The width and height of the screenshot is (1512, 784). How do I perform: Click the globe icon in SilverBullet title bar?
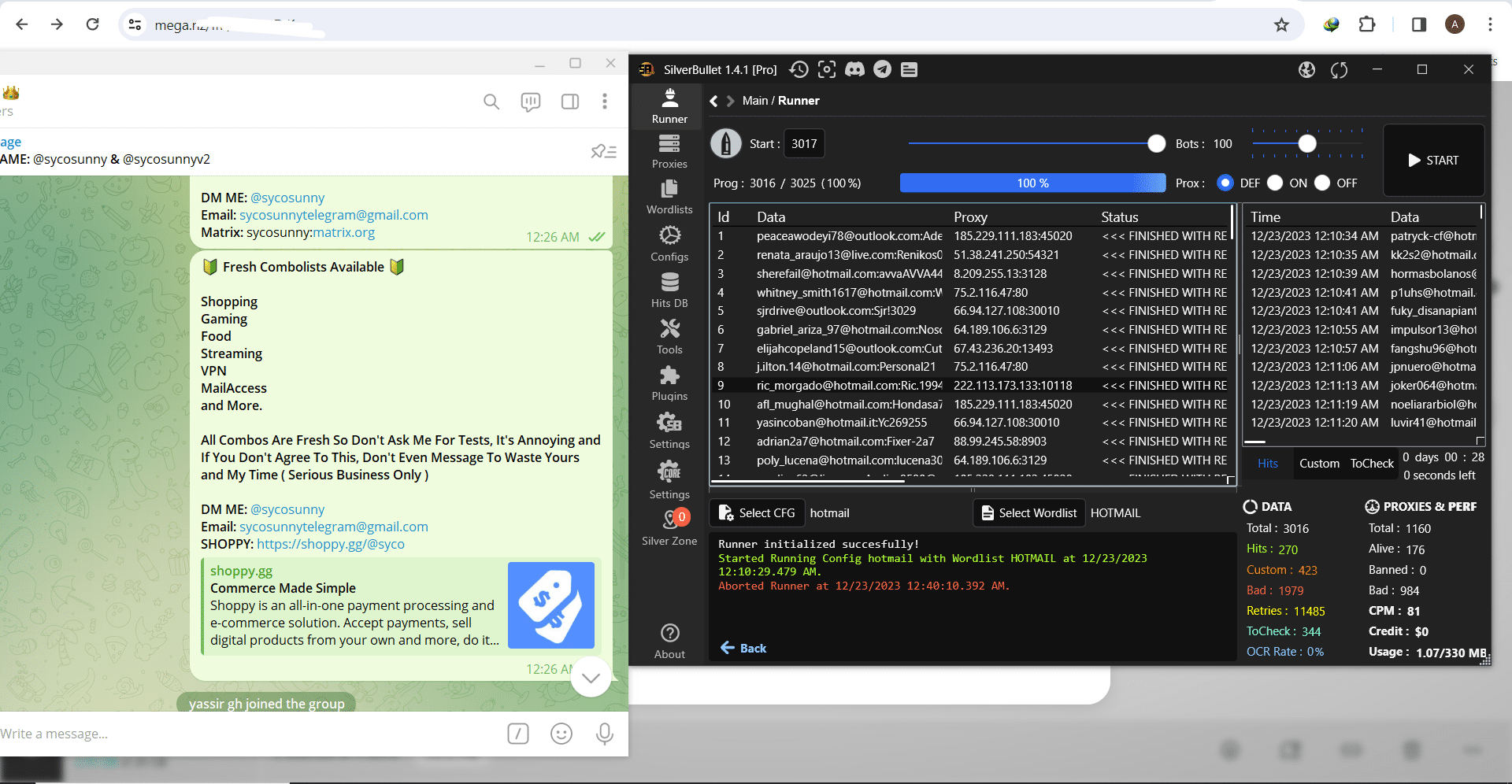[x=1307, y=70]
